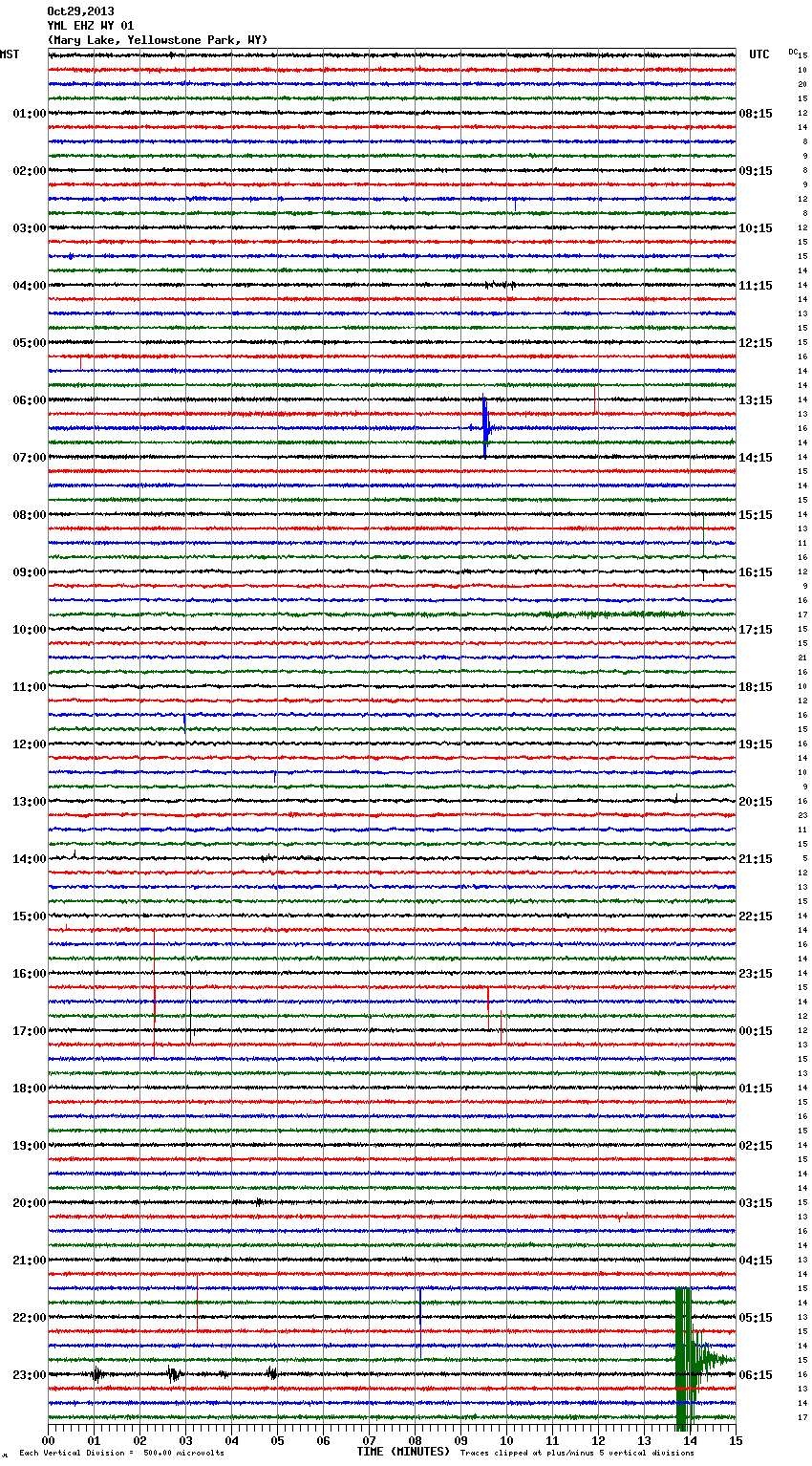The width and height of the screenshot is (812, 1466).
Task: Select the "01:00" MST time label
Action: coord(30,114)
